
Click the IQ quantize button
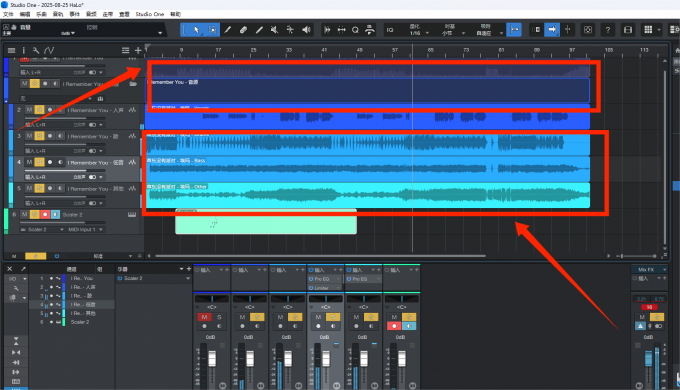click(390, 29)
